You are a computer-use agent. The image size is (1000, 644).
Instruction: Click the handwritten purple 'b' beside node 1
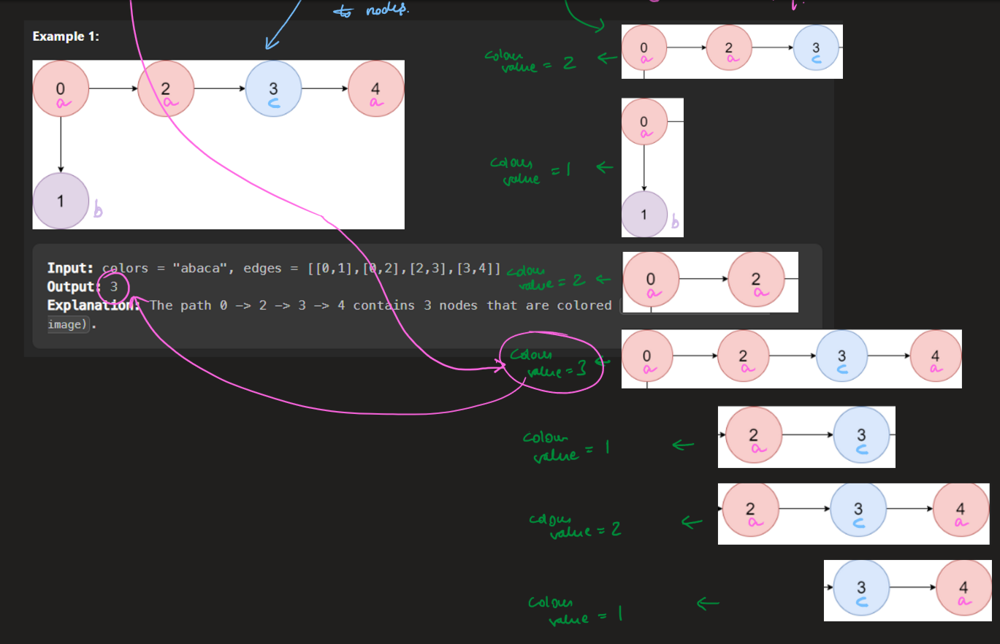click(98, 210)
